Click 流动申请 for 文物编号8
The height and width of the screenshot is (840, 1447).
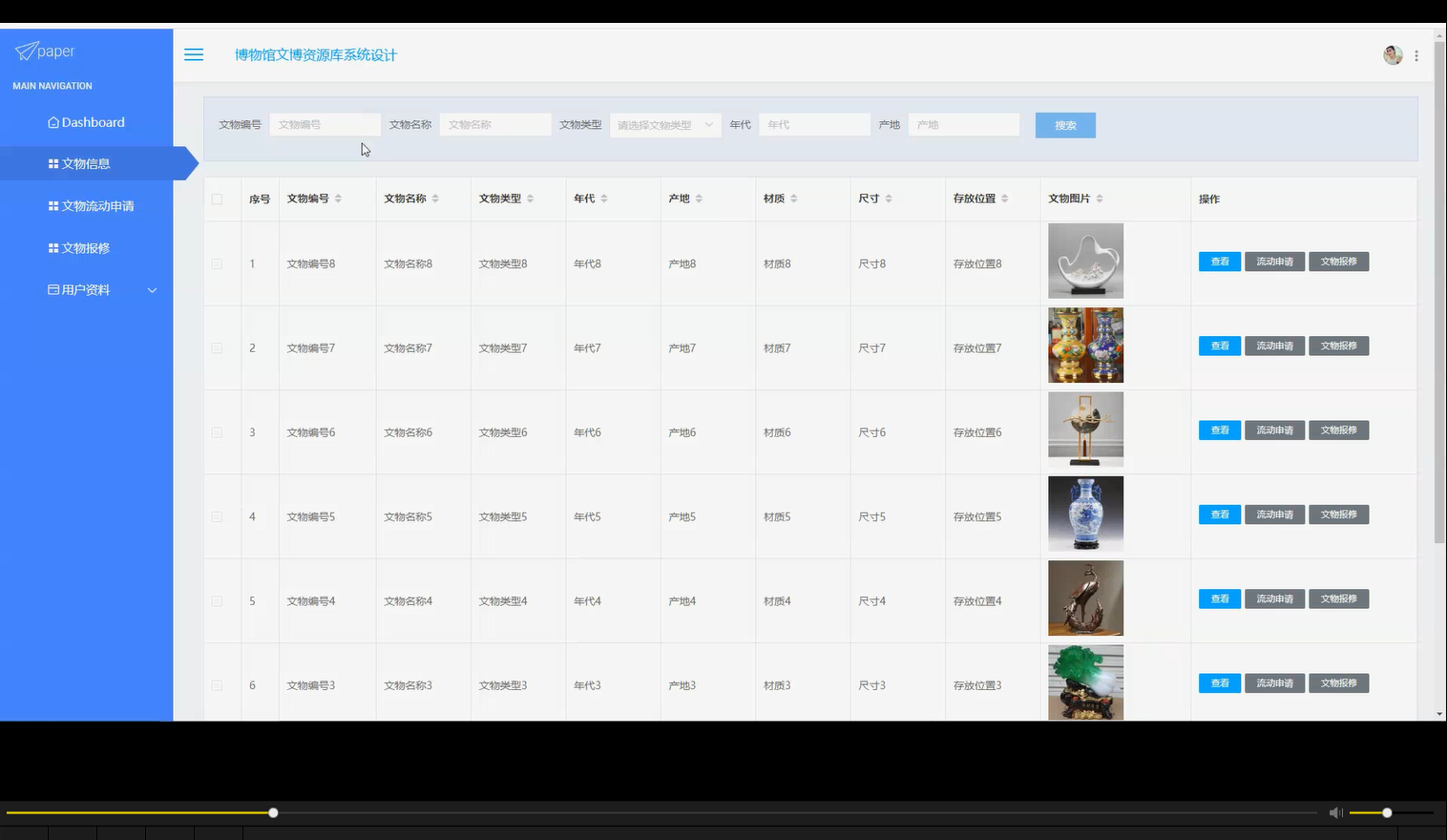point(1274,262)
